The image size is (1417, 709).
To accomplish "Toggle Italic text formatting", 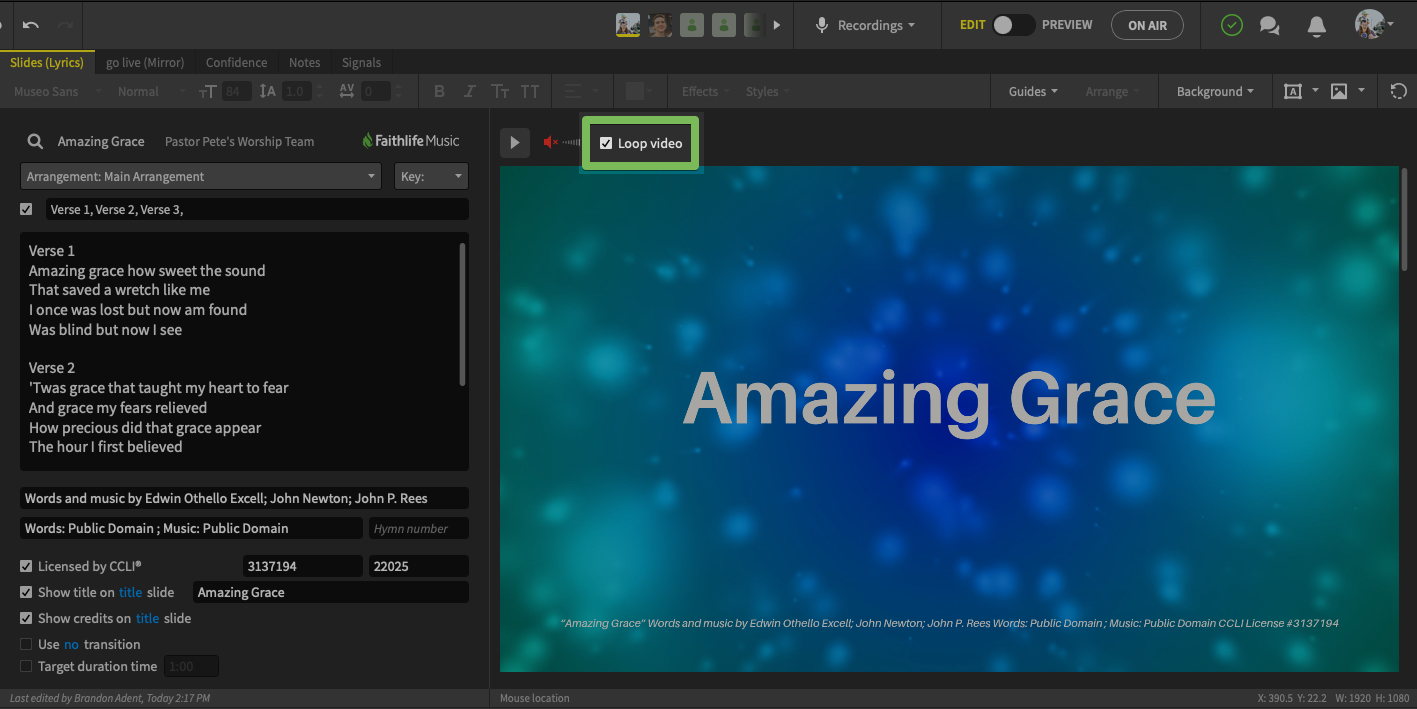I will (470, 91).
